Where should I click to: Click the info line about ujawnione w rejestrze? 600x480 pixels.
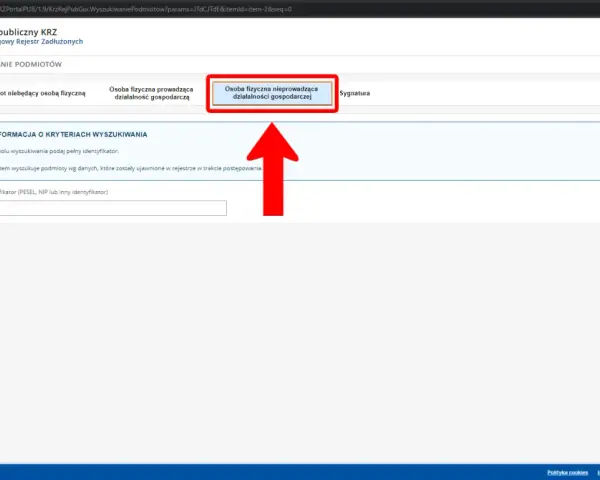pyautogui.click(x=131, y=168)
